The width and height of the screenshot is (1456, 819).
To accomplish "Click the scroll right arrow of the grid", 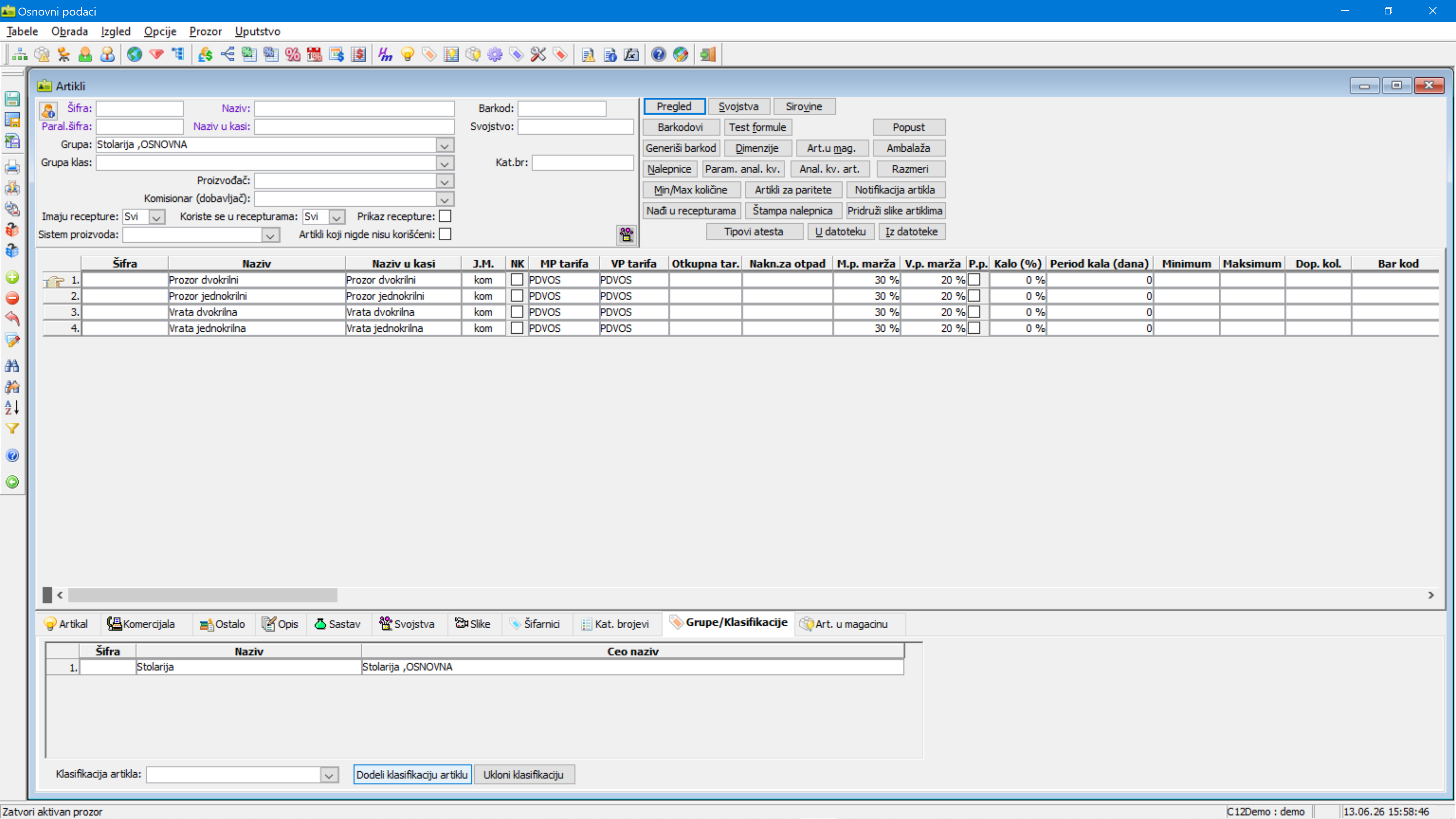I will click(x=1431, y=595).
